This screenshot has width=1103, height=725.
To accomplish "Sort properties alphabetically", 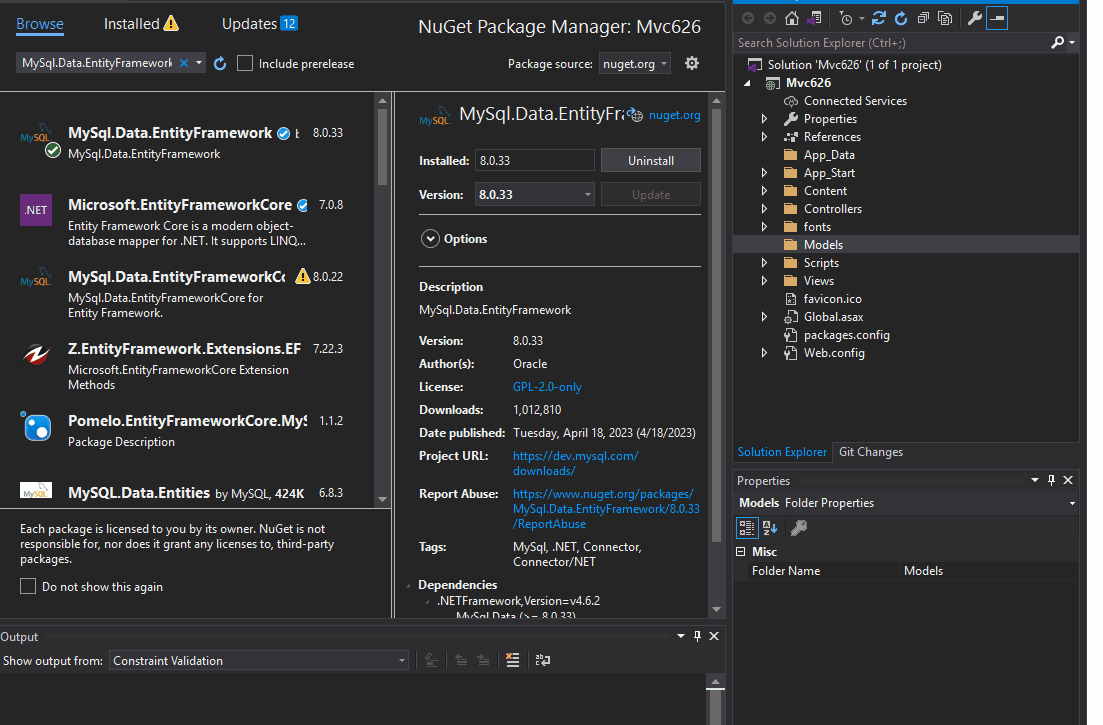I will pos(770,528).
